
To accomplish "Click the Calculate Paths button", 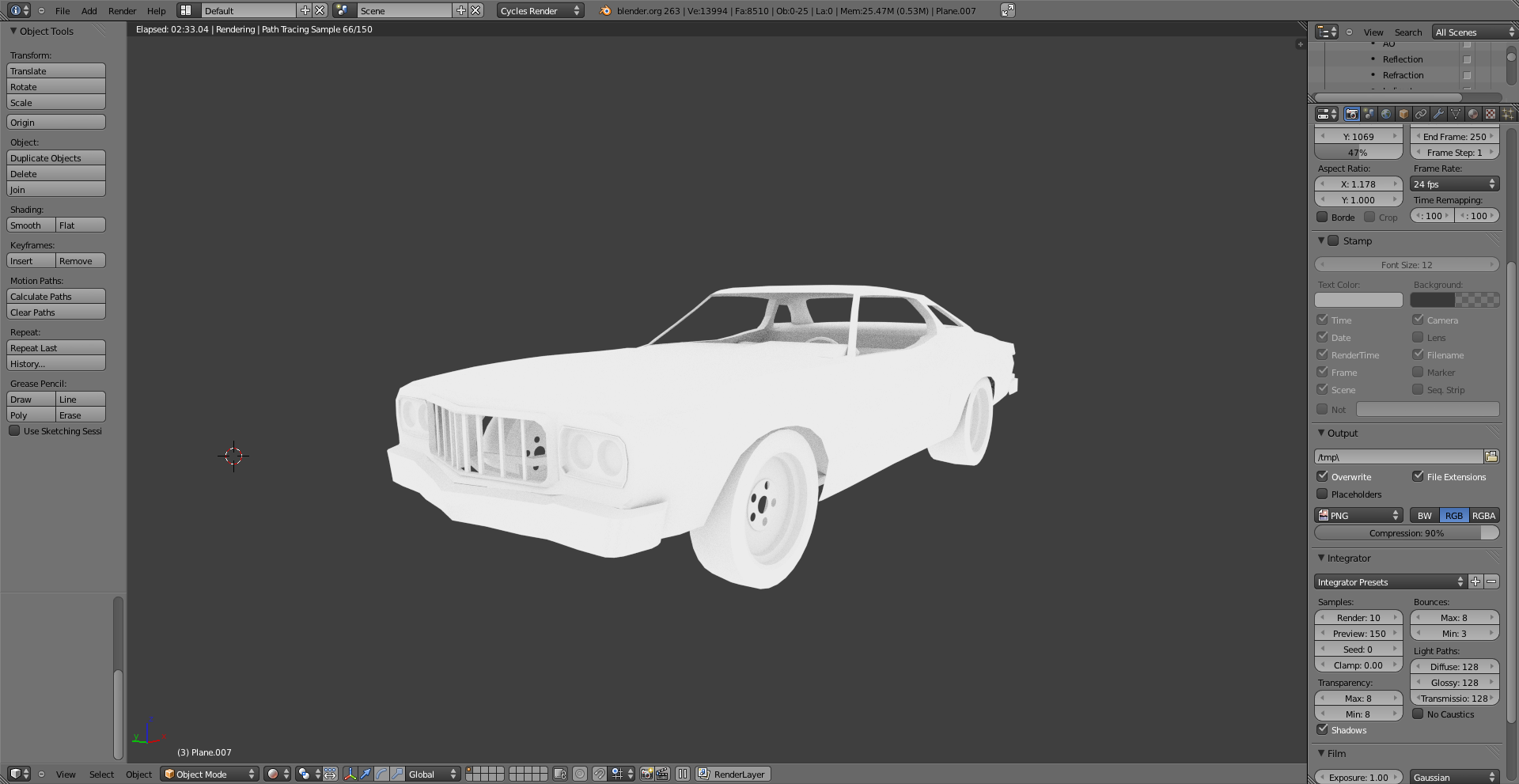I will (x=56, y=296).
